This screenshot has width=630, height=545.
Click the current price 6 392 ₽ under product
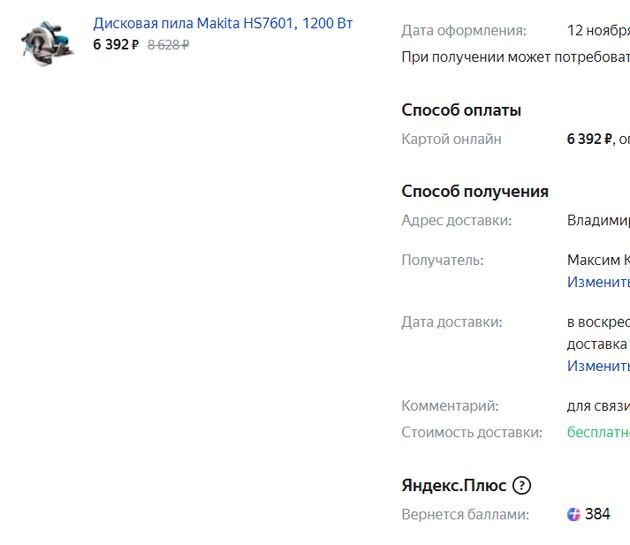coord(116,44)
